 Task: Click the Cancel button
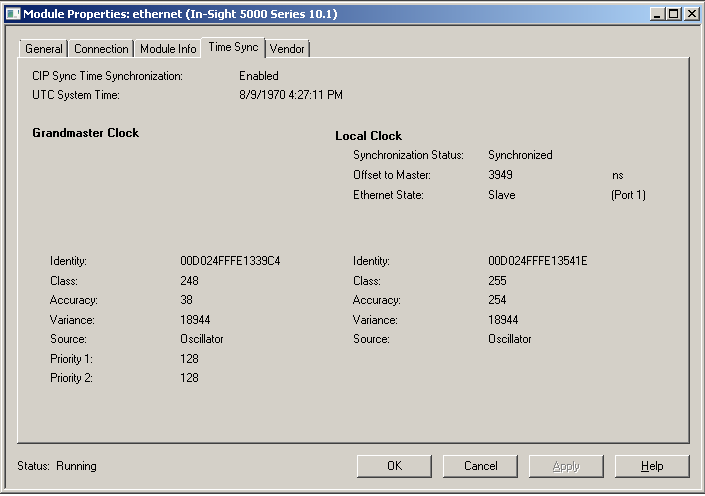pyautogui.click(x=481, y=466)
